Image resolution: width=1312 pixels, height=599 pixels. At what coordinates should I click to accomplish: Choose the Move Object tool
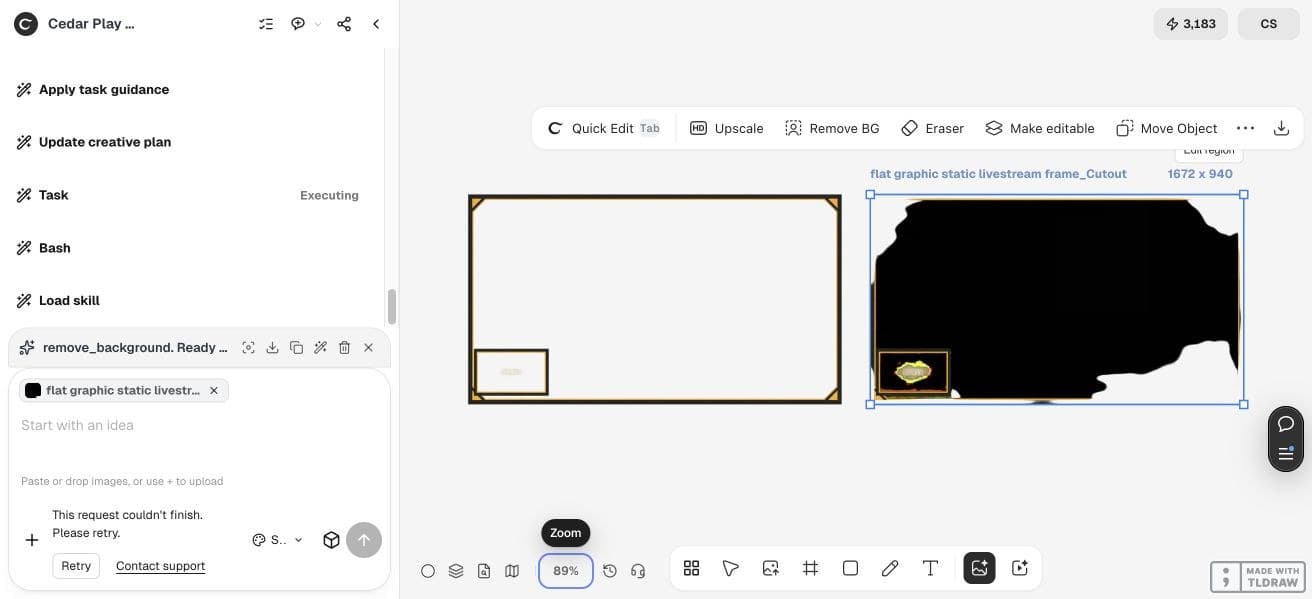pyautogui.click(x=1167, y=128)
